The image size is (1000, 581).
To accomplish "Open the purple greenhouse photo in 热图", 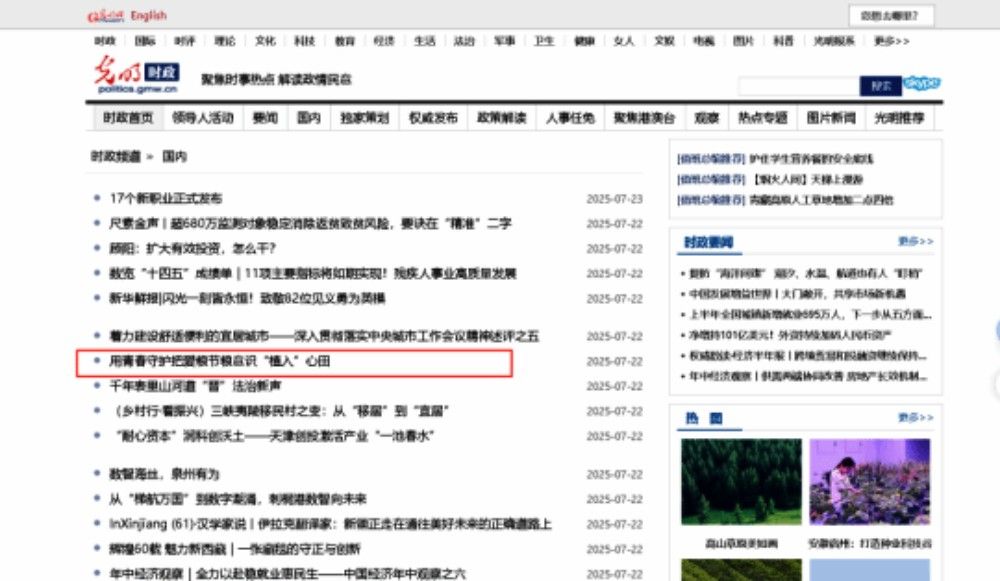I will pyautogui.click(x=870, y=481).
